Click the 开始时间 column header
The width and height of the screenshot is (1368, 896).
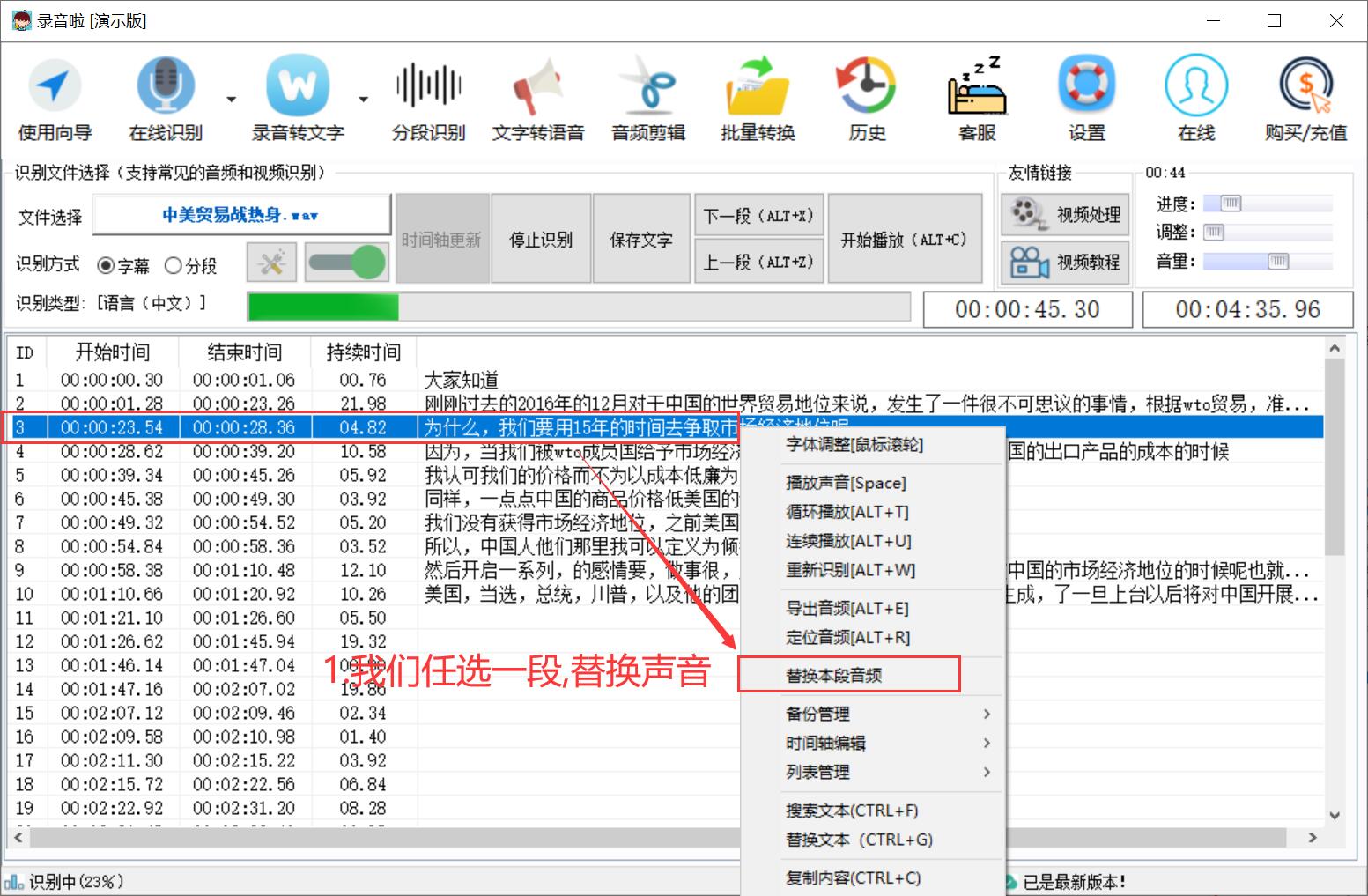(112, 352)
